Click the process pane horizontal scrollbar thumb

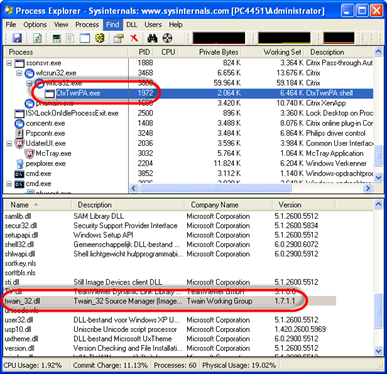pyautogui.click(x=215, y=188)
